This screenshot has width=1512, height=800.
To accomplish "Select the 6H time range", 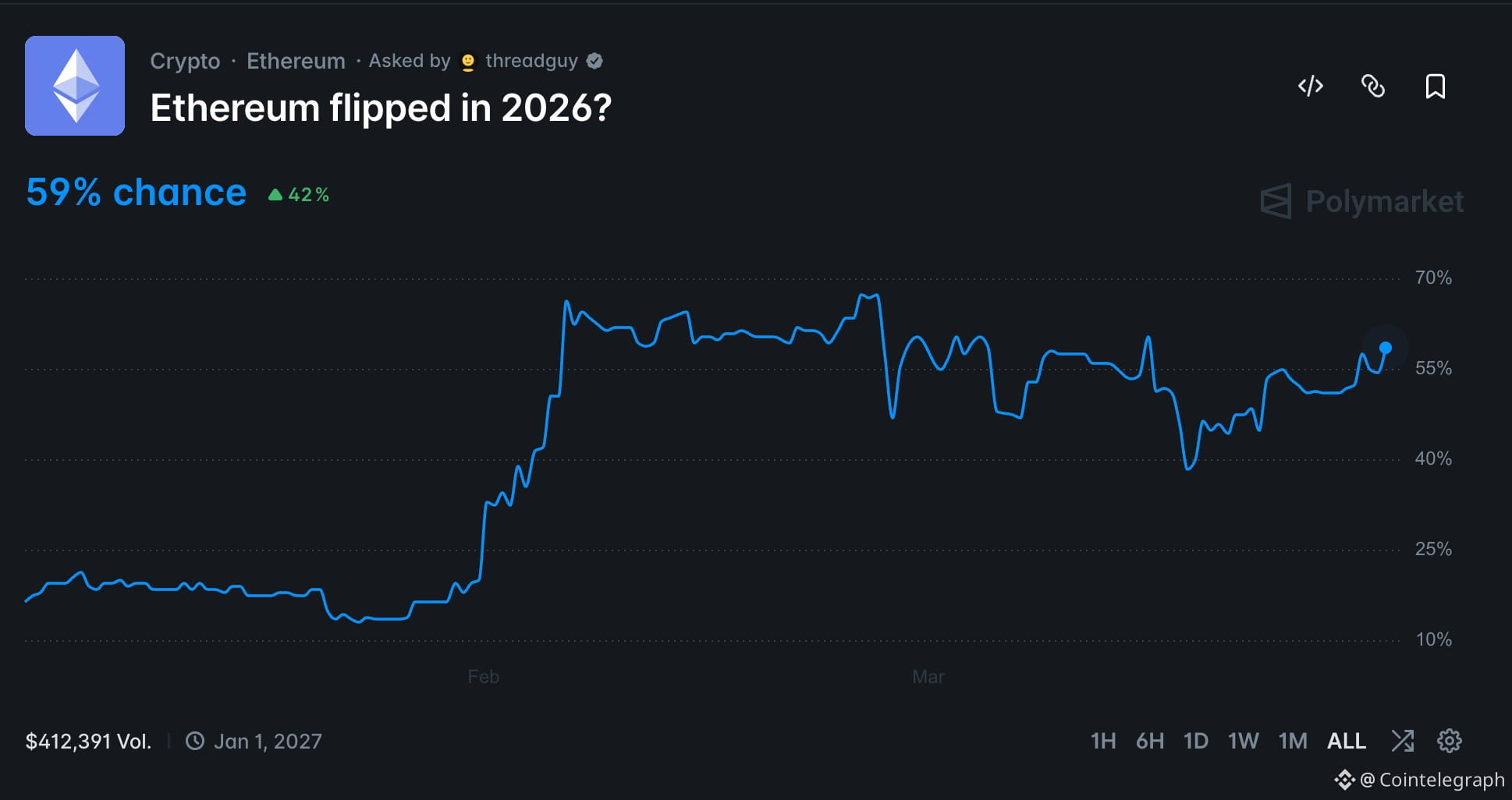I will pos(1151,741).
